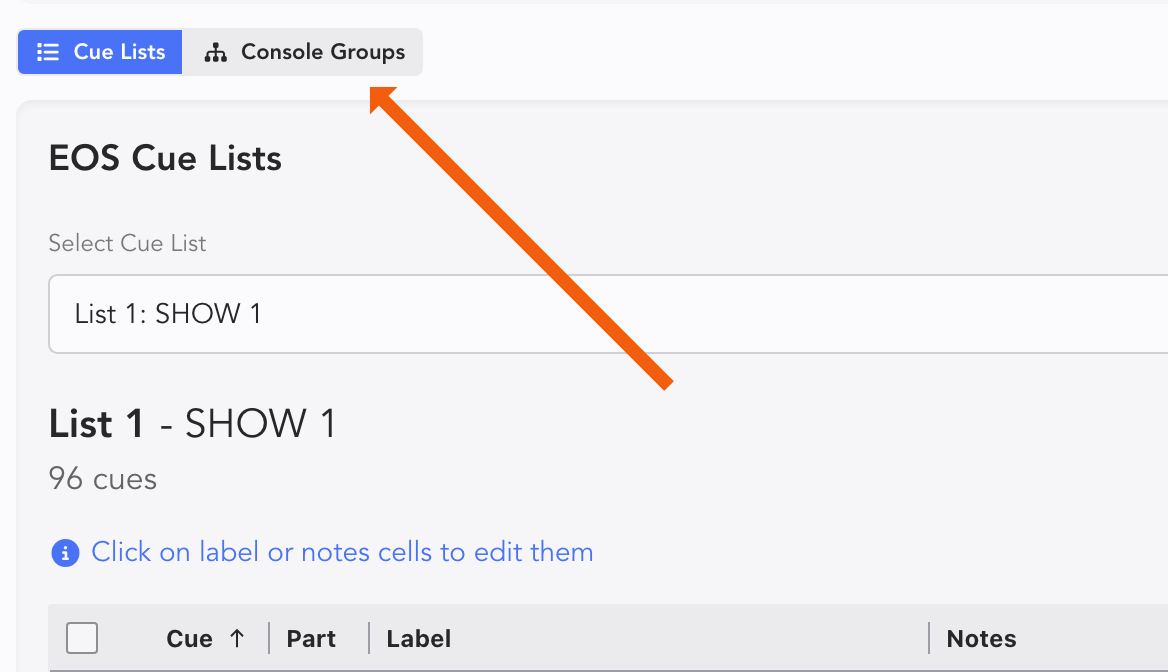Click the list icon on Cue Lists

[x=47, y=52]
